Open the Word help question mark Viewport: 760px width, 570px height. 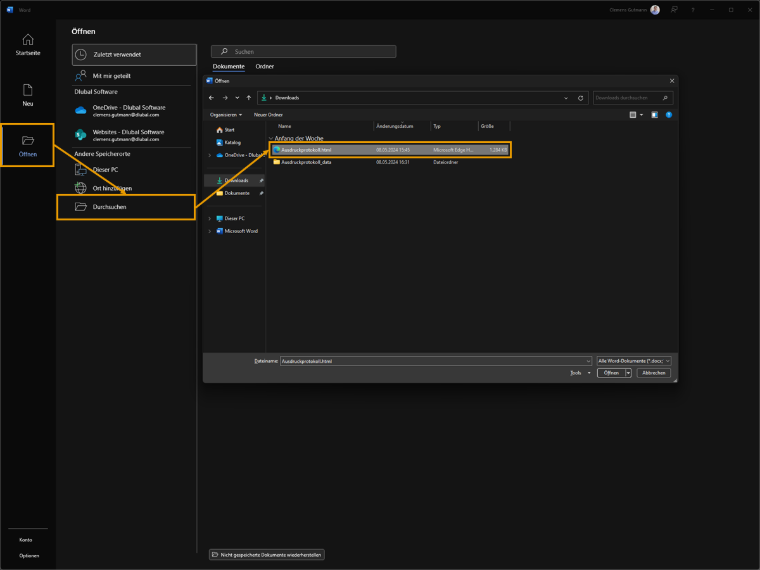coord(693,10)
